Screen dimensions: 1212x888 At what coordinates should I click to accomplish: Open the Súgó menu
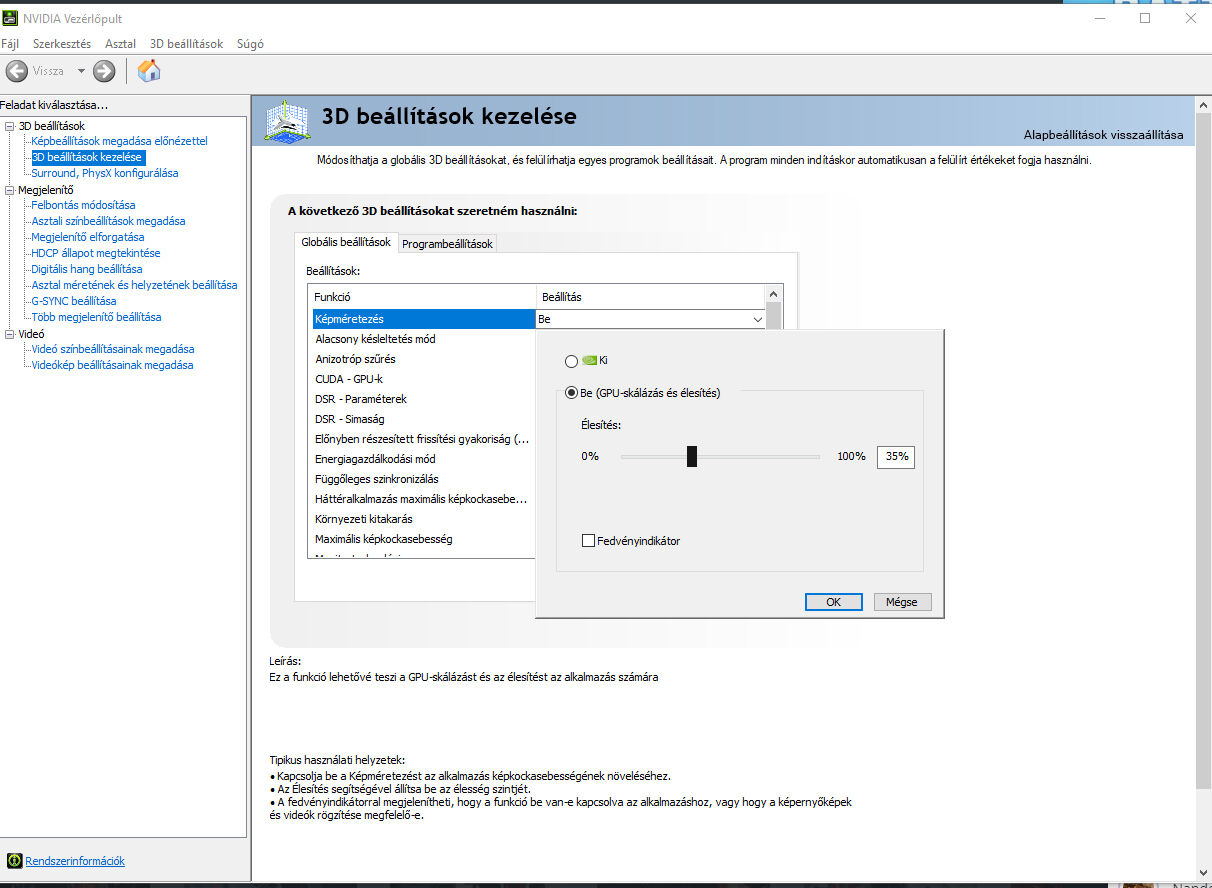click(250, 44)
